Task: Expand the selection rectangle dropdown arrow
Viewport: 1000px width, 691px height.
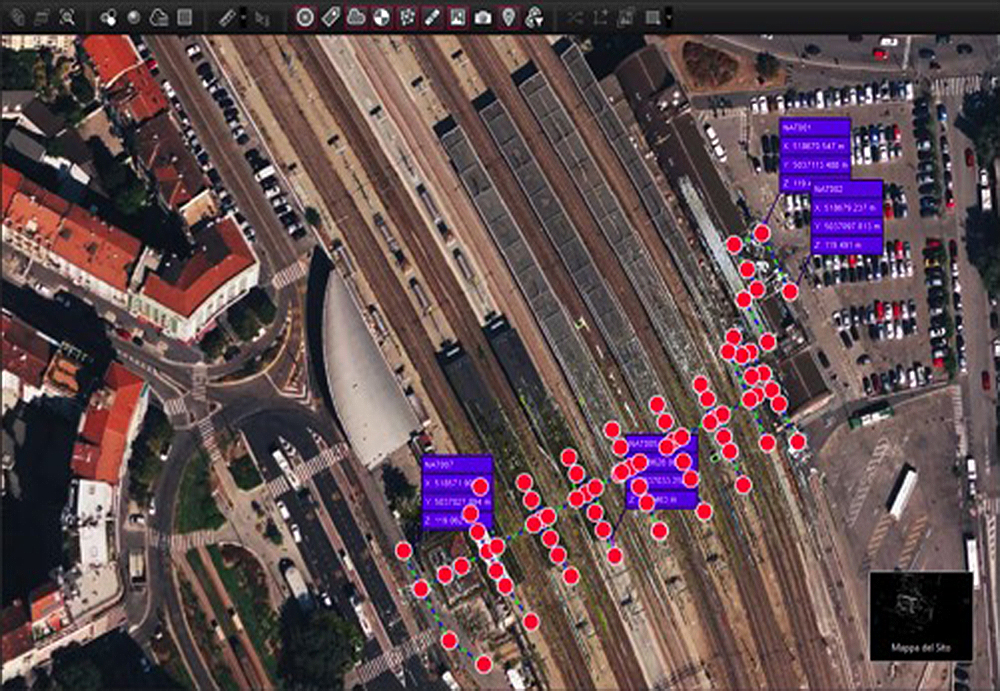Action: (x=668, y=17)
